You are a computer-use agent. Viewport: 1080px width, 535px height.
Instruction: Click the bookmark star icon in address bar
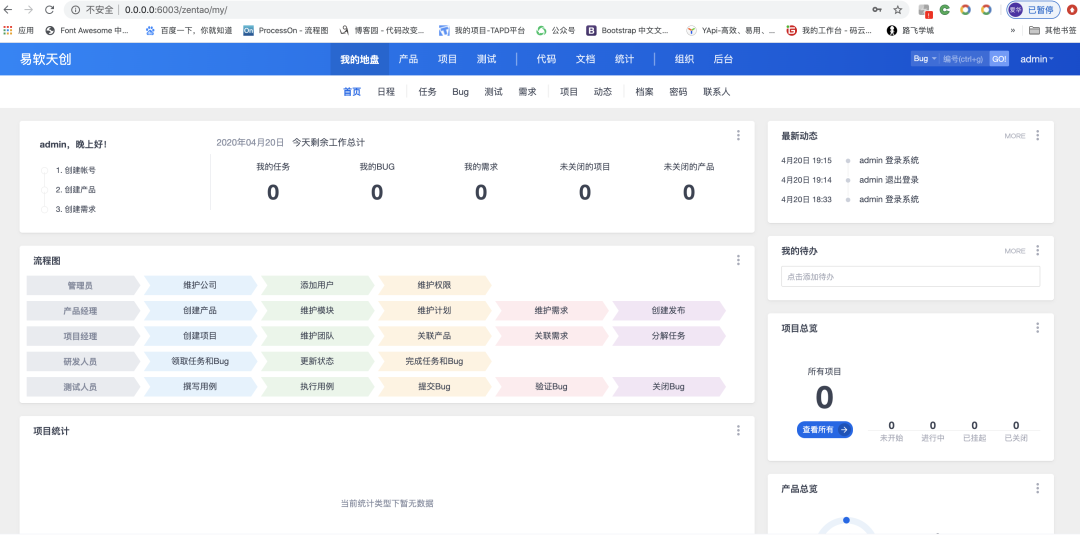(x=897, y=10)
